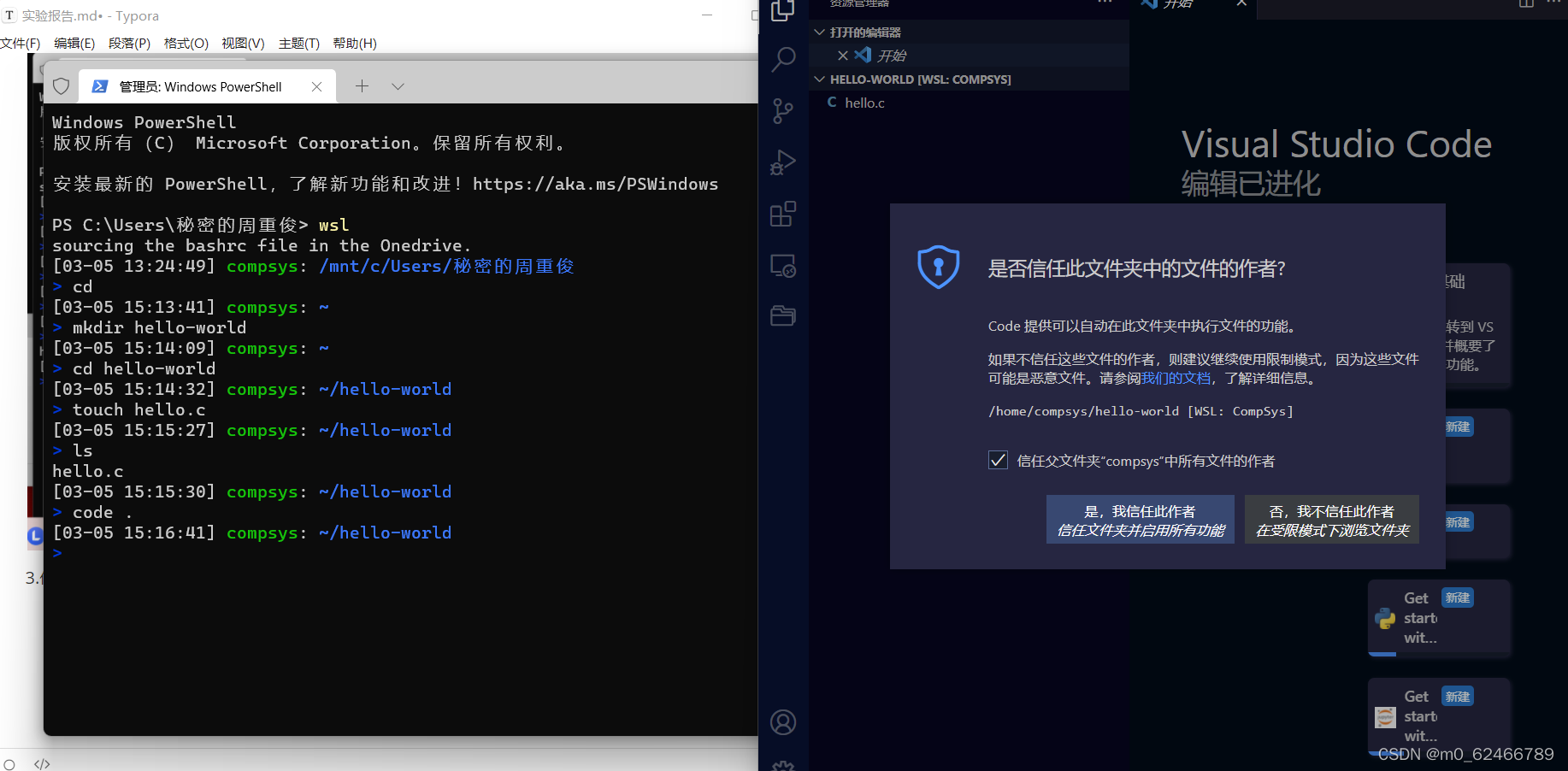
Task: Open the folder view icon in activity bar
Action: (x=782, y=315)
